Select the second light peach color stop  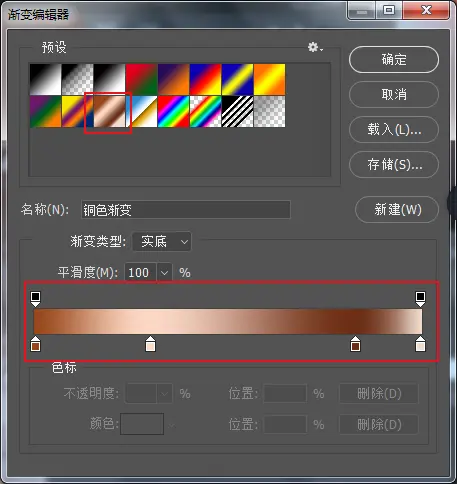click(x=151, y=344)
